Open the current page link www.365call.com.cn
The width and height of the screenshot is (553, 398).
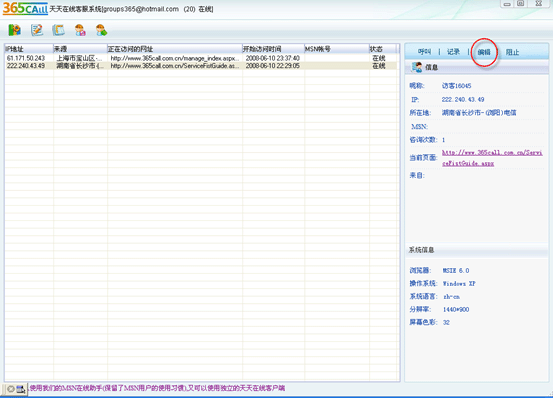tap(492, 158)
